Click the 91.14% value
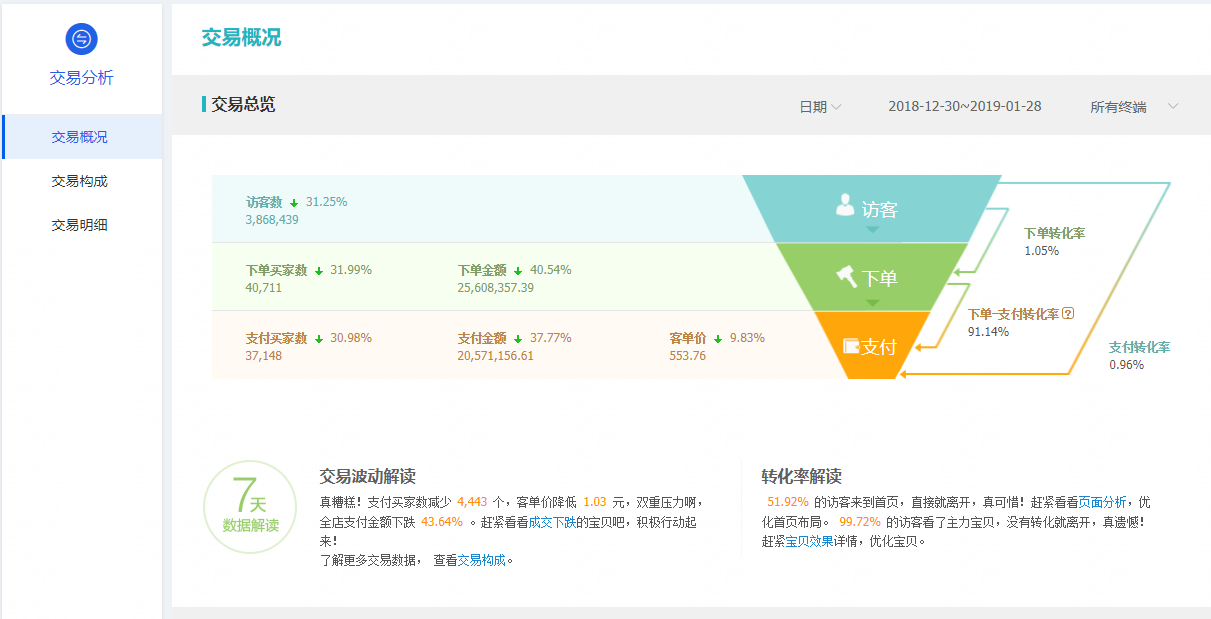The width and height of the screenshot is (1211, 619). pyautogui.click(x=988, y=331)
